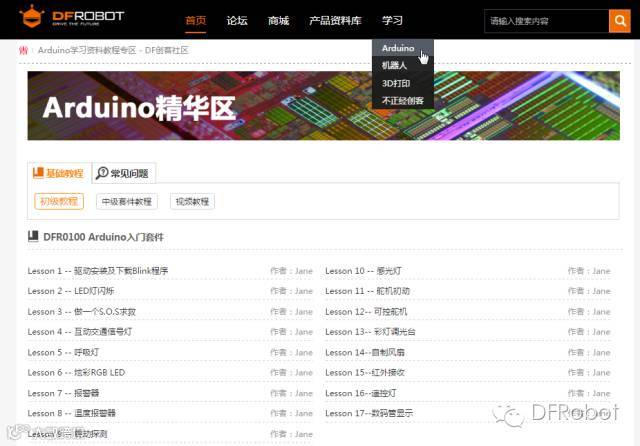
Task: Click author Jane on Lesson 1 row
Action: tap(304, 271)
